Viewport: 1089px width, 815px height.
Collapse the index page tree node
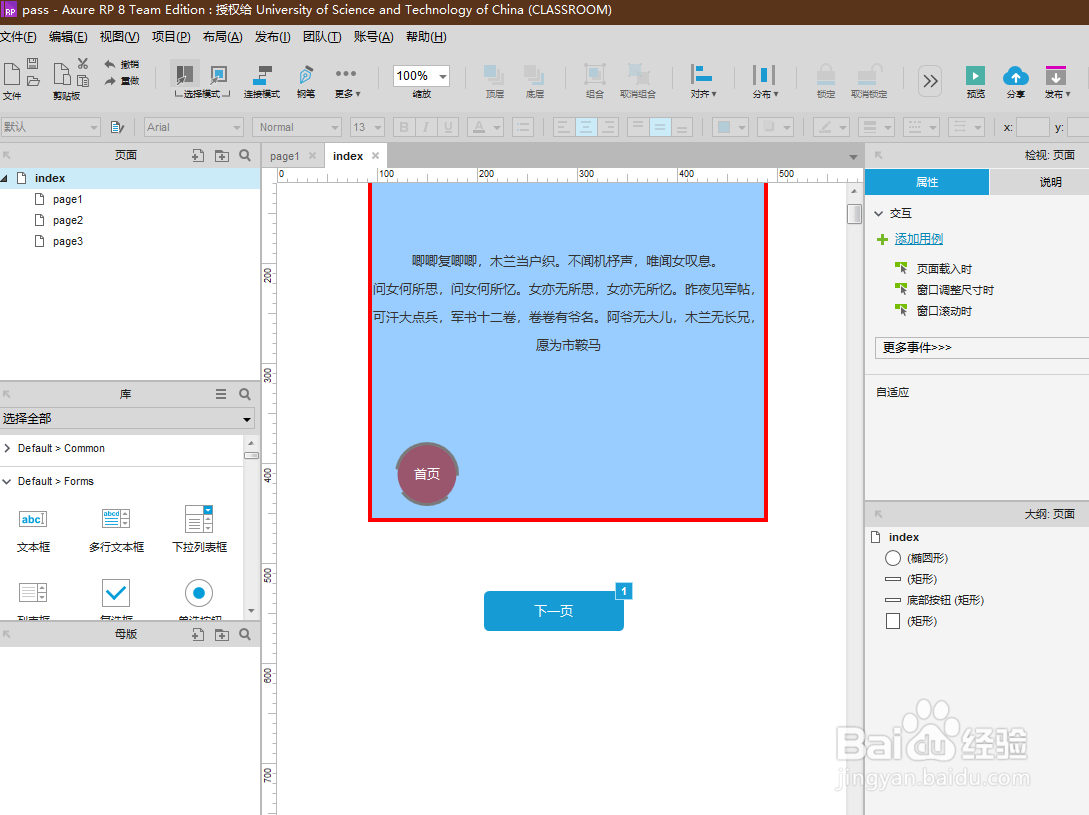pos(4,179)
